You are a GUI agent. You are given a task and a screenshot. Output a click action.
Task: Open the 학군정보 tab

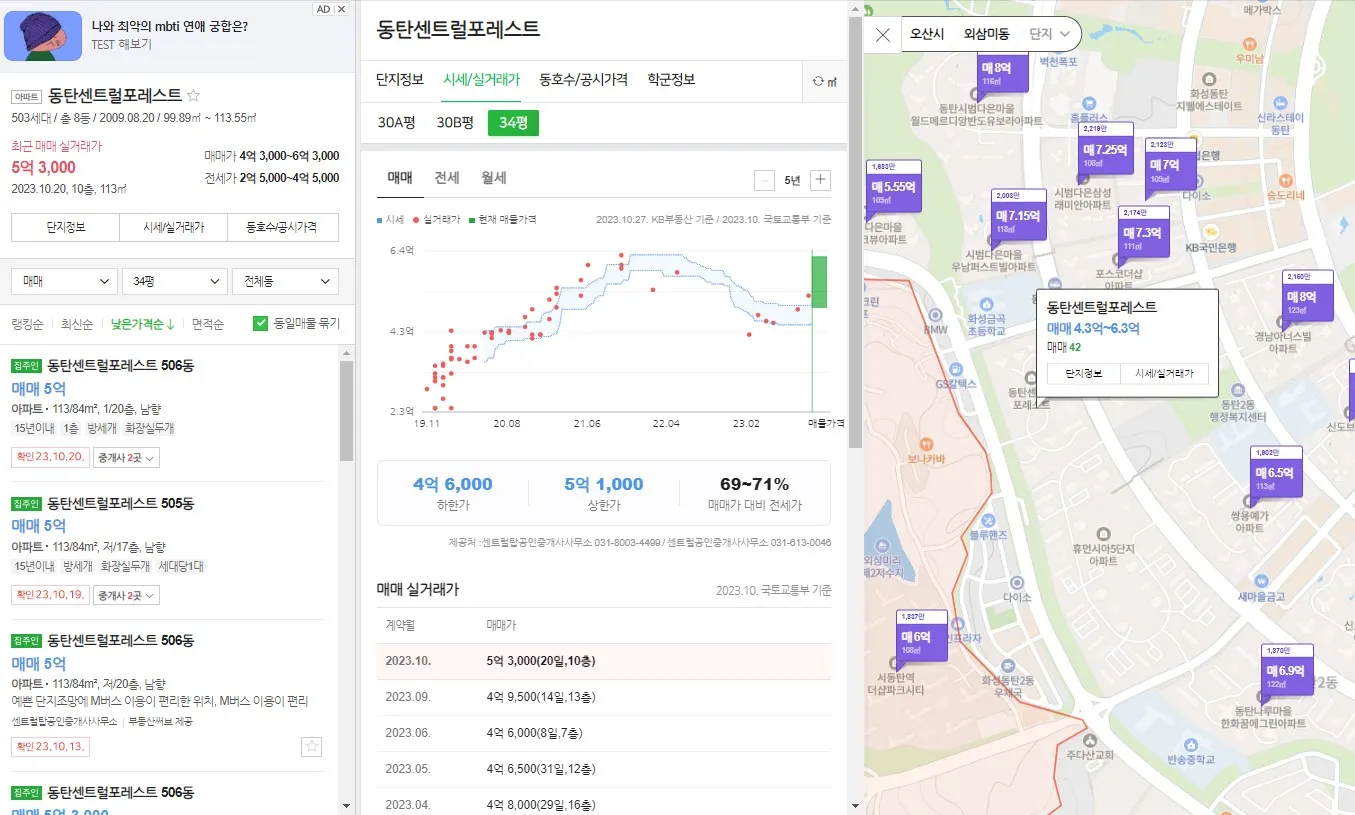point(671,80)
